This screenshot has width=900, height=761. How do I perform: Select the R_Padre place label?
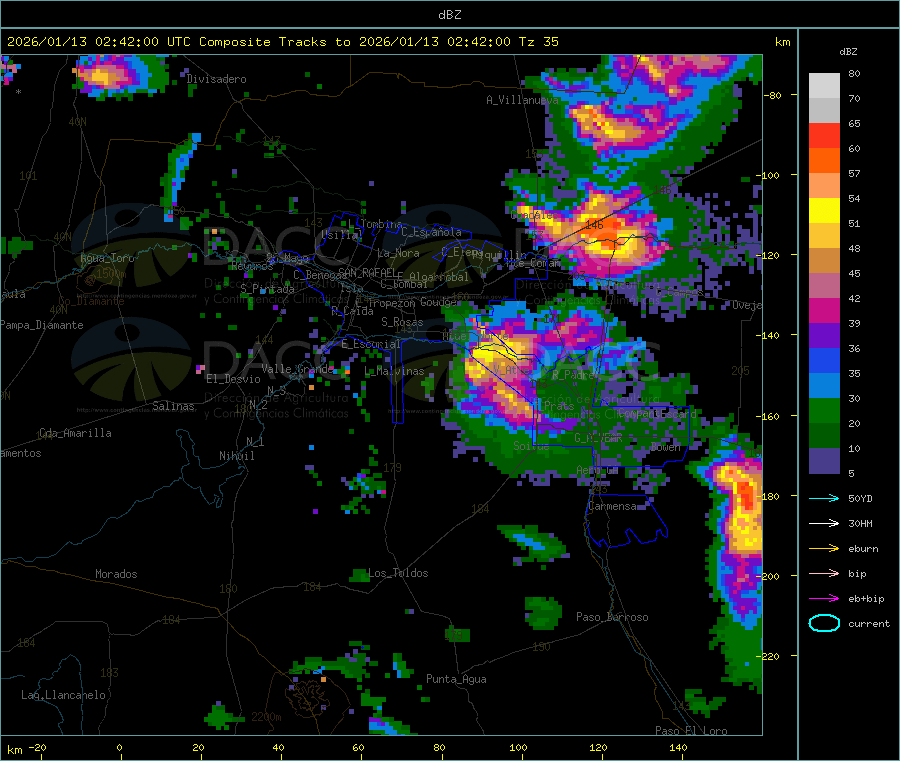pyautogui.click(x=573, y=375)
